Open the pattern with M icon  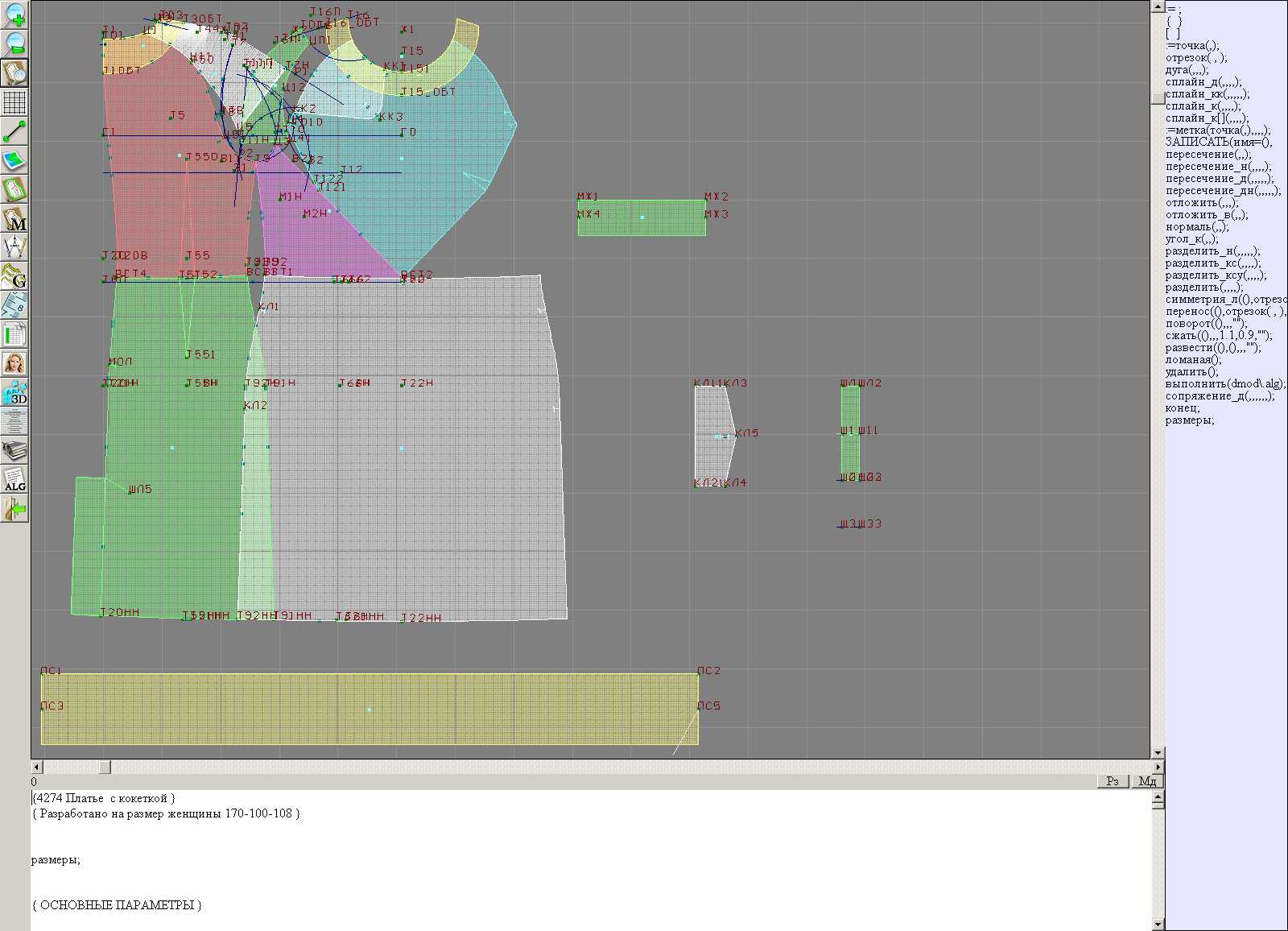[x=14, y=218]
